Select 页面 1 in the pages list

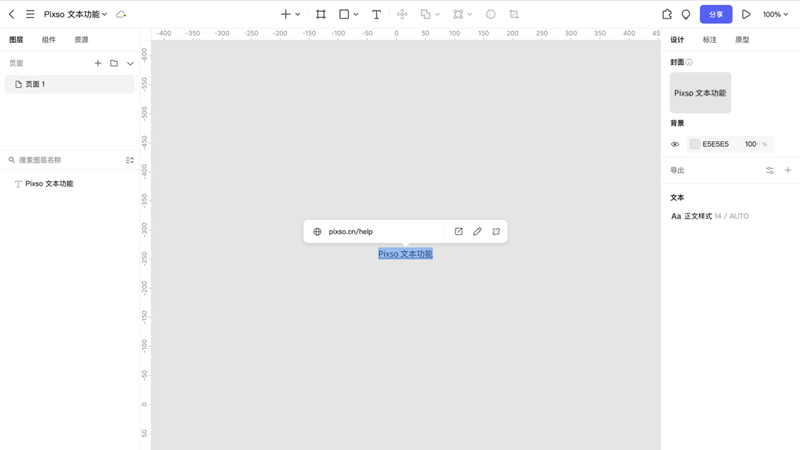tap(70, 84)
